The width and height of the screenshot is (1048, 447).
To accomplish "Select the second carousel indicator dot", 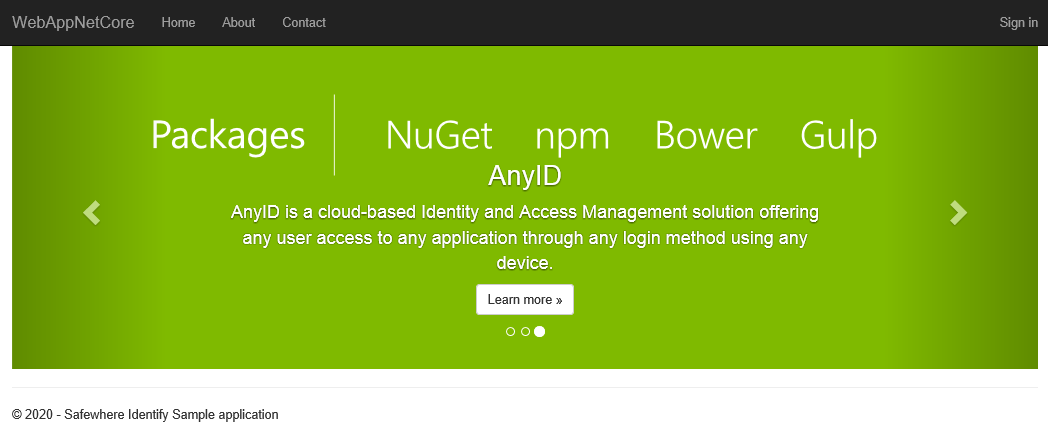I will coord(525,331).
